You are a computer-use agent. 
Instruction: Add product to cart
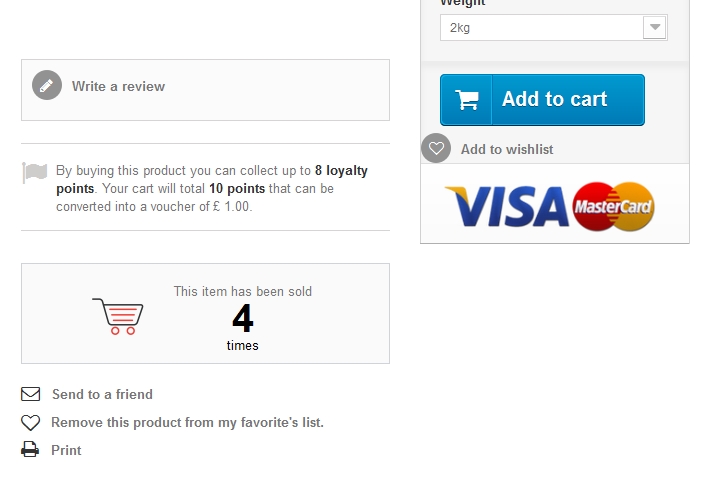(542, 100)
